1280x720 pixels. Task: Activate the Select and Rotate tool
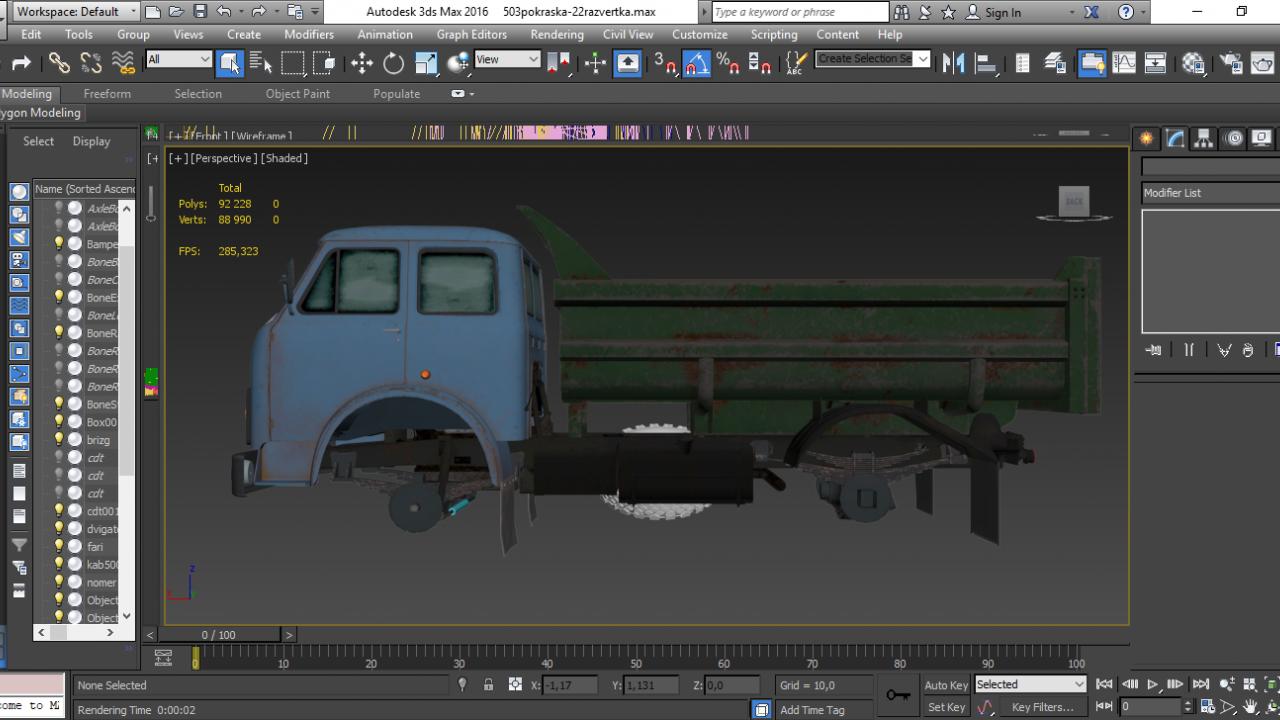pyautogui.click(x=394, y=63)
